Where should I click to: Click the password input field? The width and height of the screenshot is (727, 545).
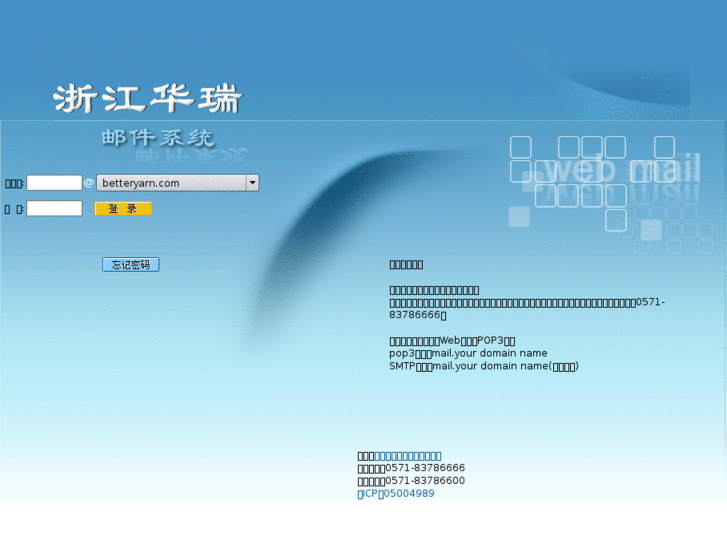tap(54, 208)
